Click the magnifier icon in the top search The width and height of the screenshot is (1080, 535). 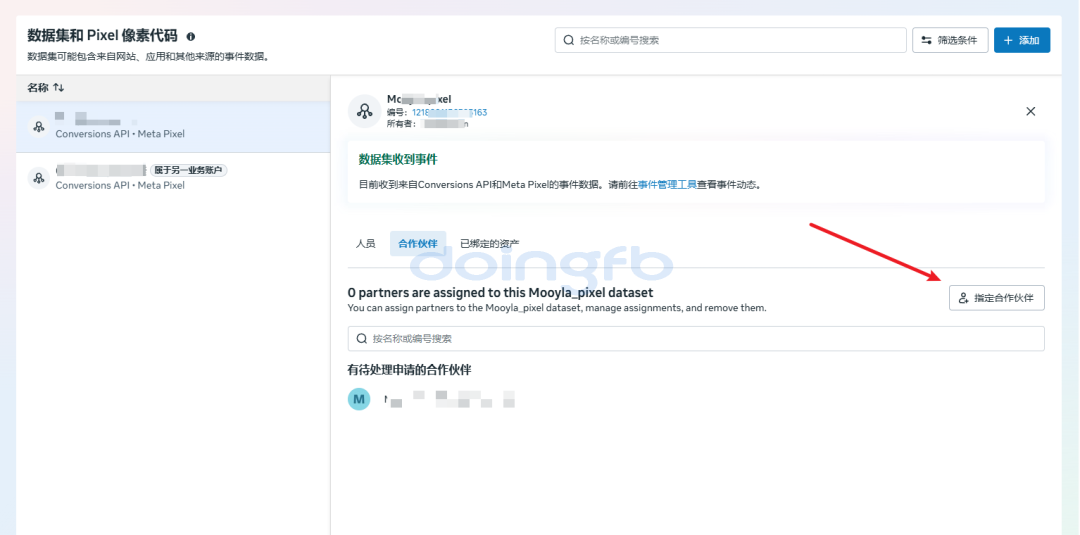(569, 40)
